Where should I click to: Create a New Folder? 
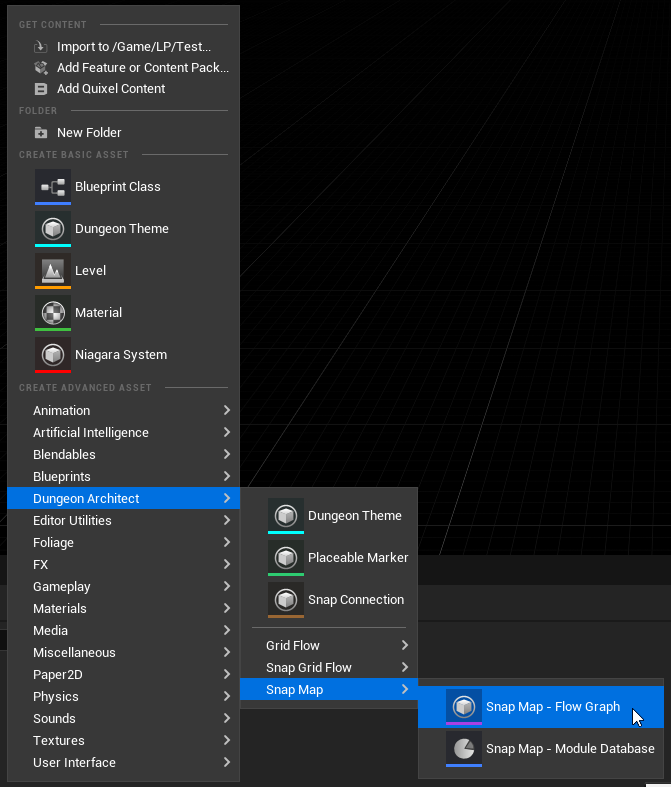pos(123,133)
